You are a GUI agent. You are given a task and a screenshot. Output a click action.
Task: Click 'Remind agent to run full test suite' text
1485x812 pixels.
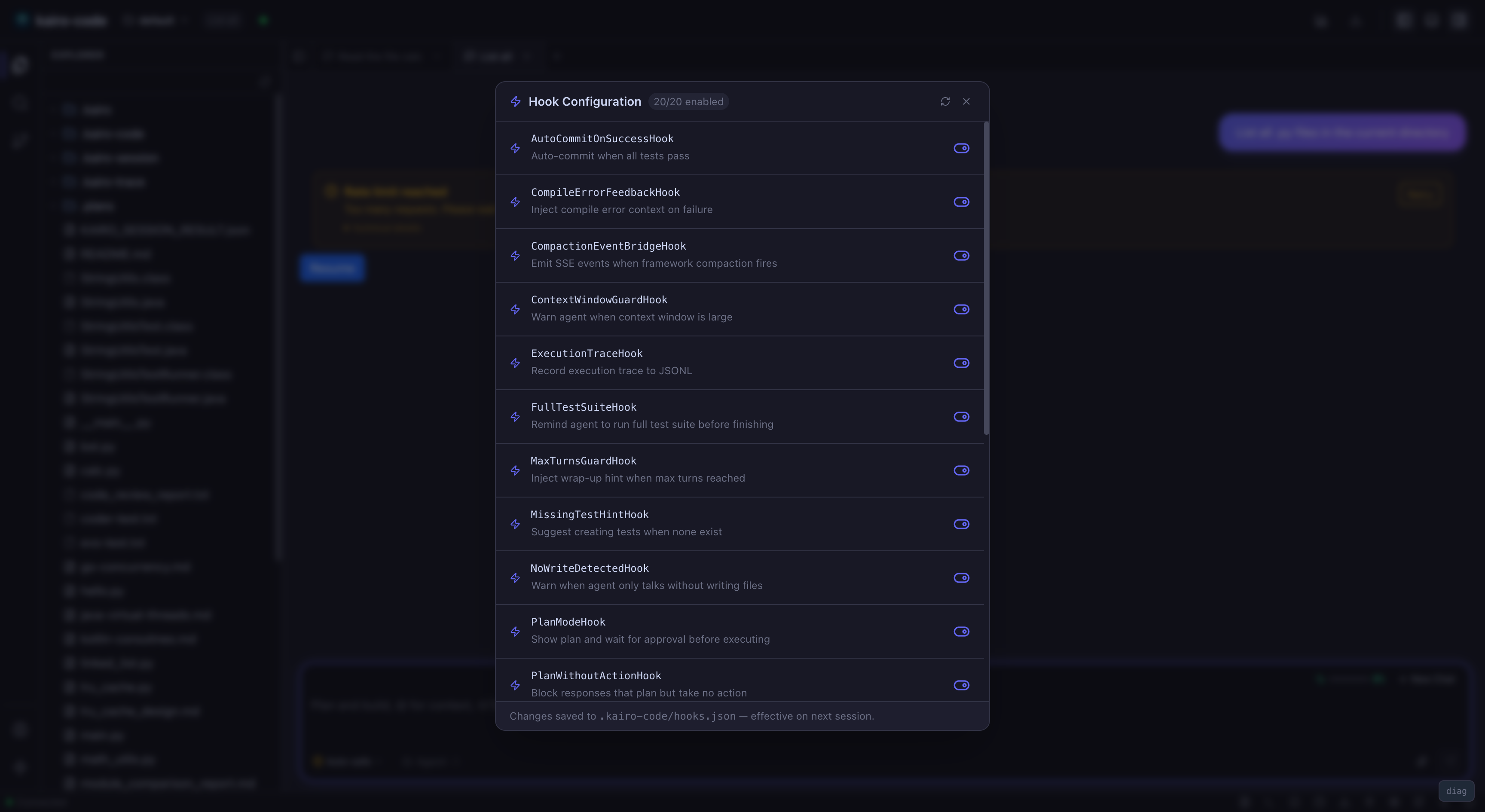click(x=652, y=424)
